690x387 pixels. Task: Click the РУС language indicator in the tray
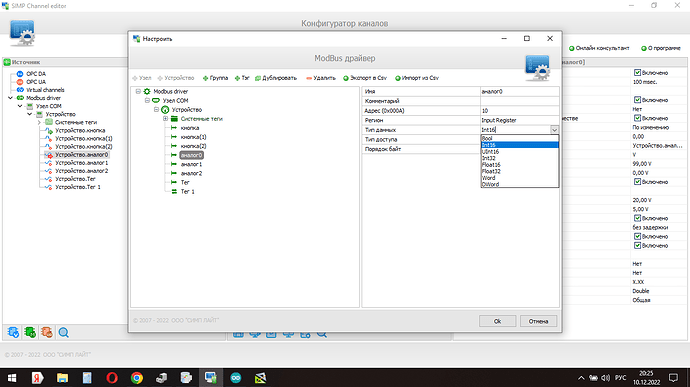pyautogui.click(x=620, y=378)
